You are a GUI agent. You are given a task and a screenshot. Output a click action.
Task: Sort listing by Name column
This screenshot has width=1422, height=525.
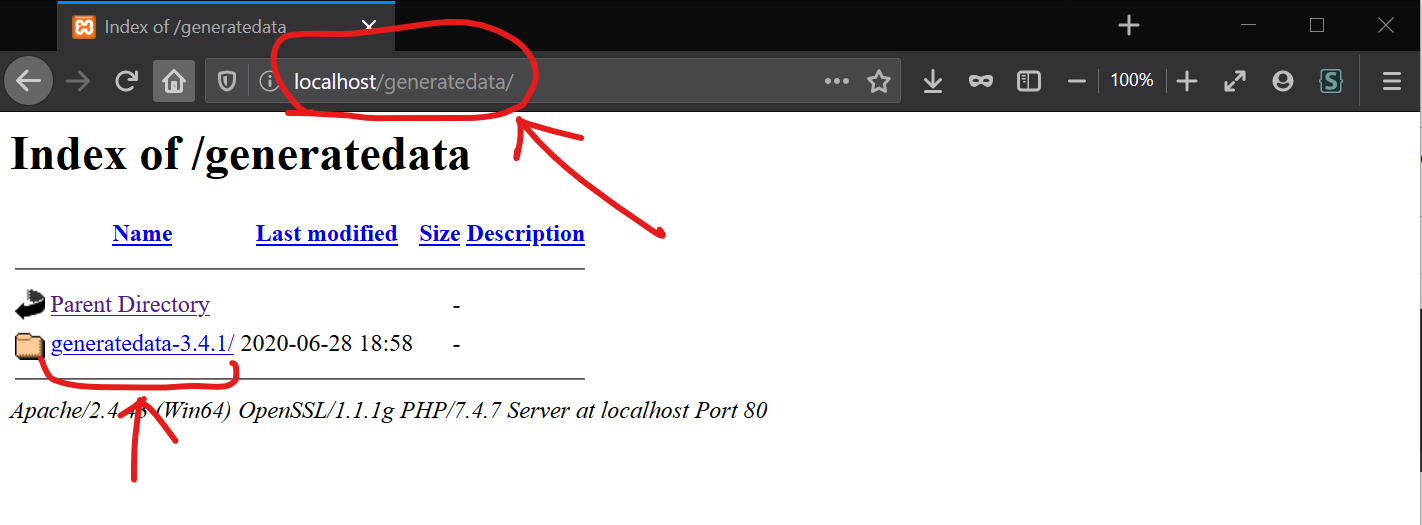point(142,233)
